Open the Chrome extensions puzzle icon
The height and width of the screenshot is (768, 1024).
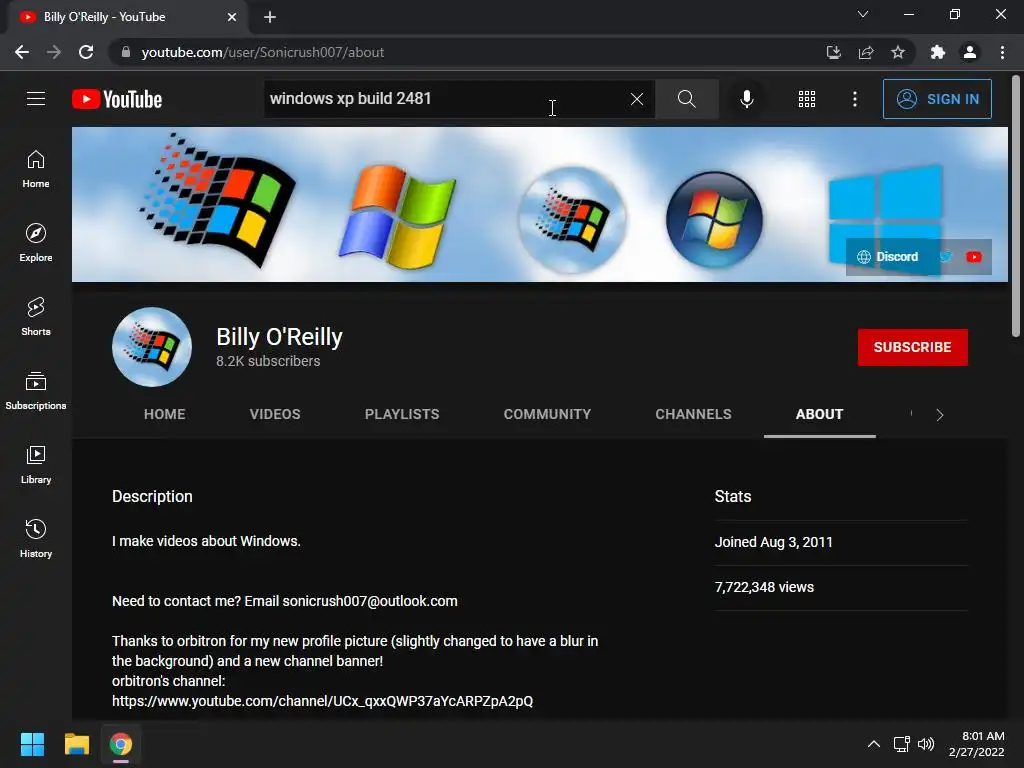click(x=938, y=52)
